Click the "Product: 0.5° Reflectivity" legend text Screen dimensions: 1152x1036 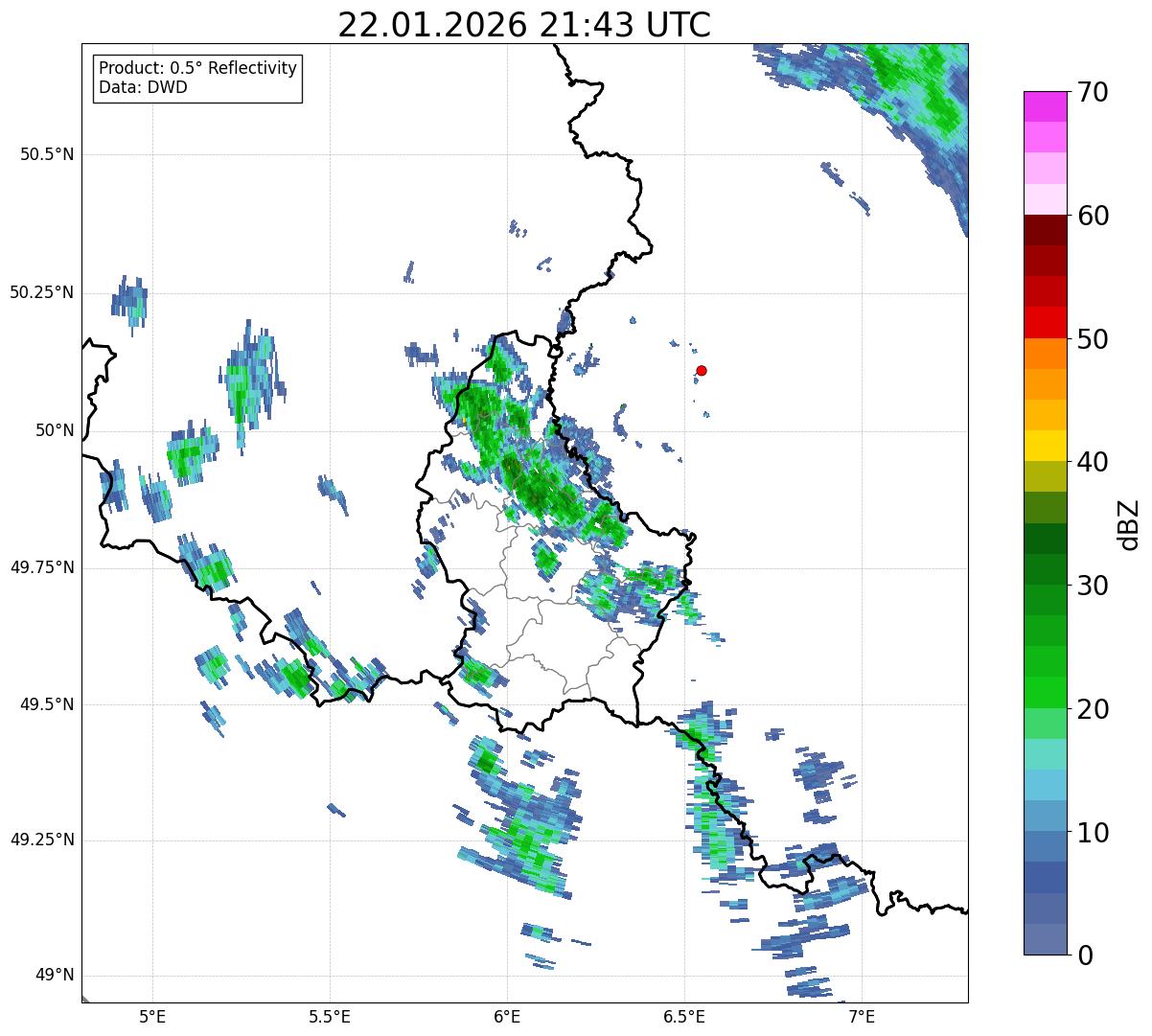pos(198,69)
